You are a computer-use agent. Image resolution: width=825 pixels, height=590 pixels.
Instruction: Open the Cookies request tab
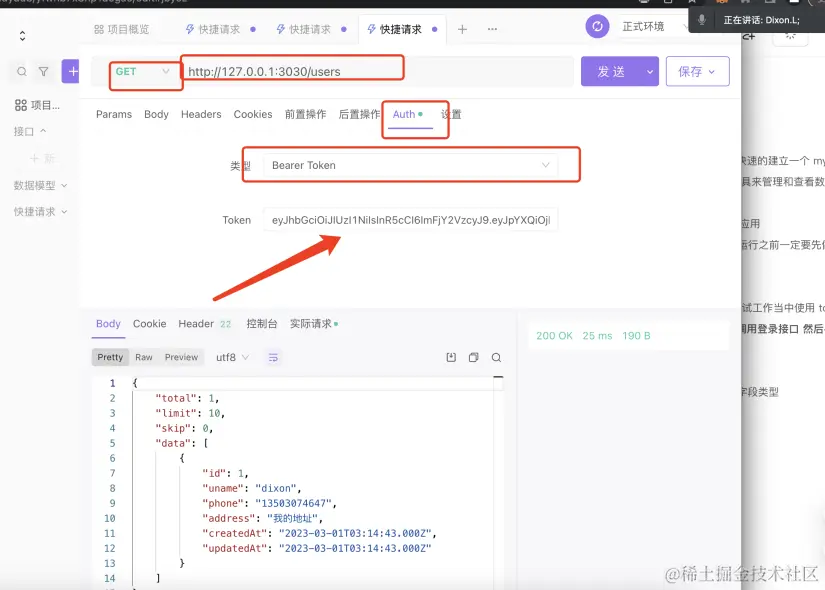click(253, 114)
